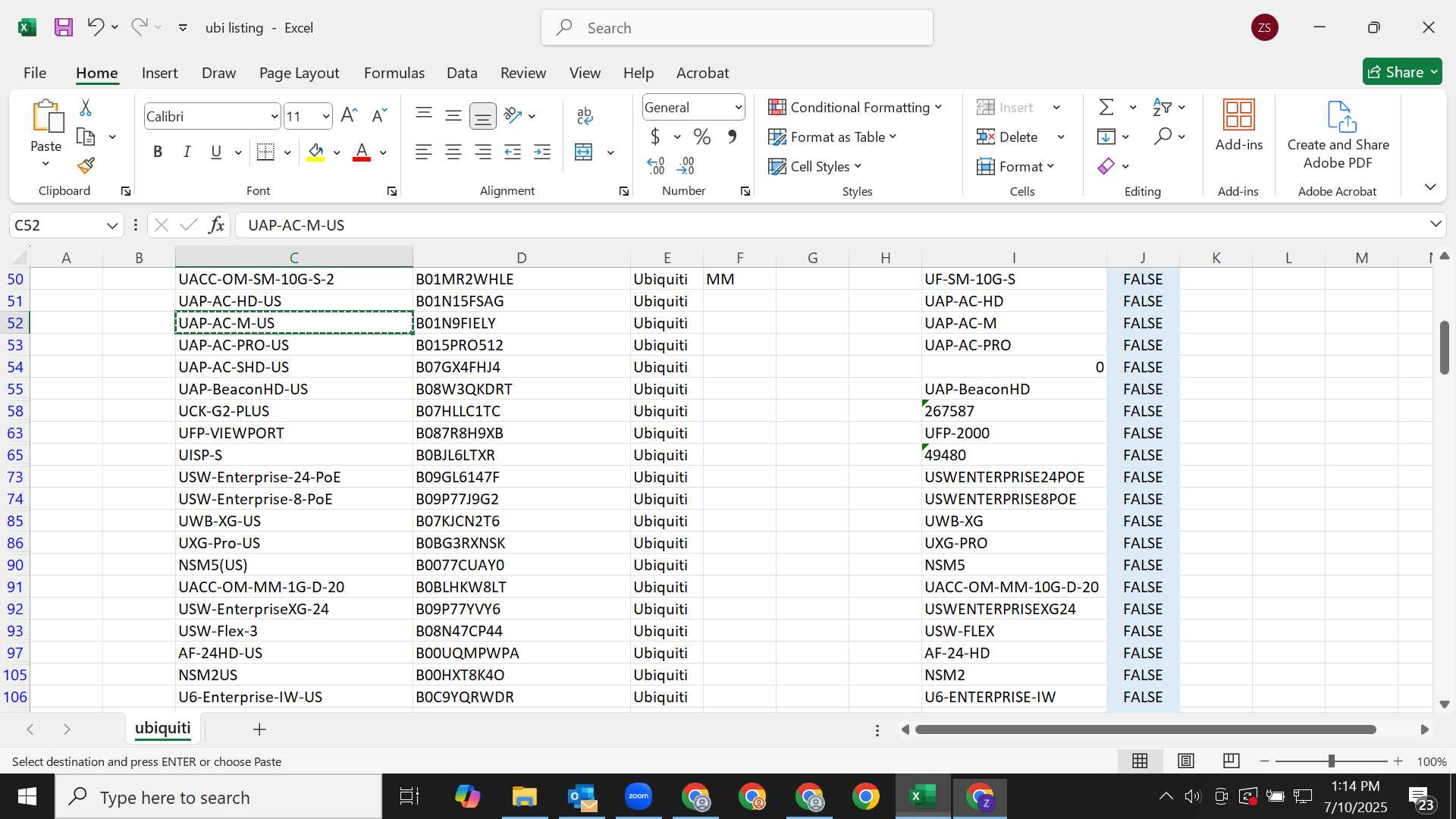
Task: Open the Fill Color highlighter swatch
Action: tap(316, 152)
